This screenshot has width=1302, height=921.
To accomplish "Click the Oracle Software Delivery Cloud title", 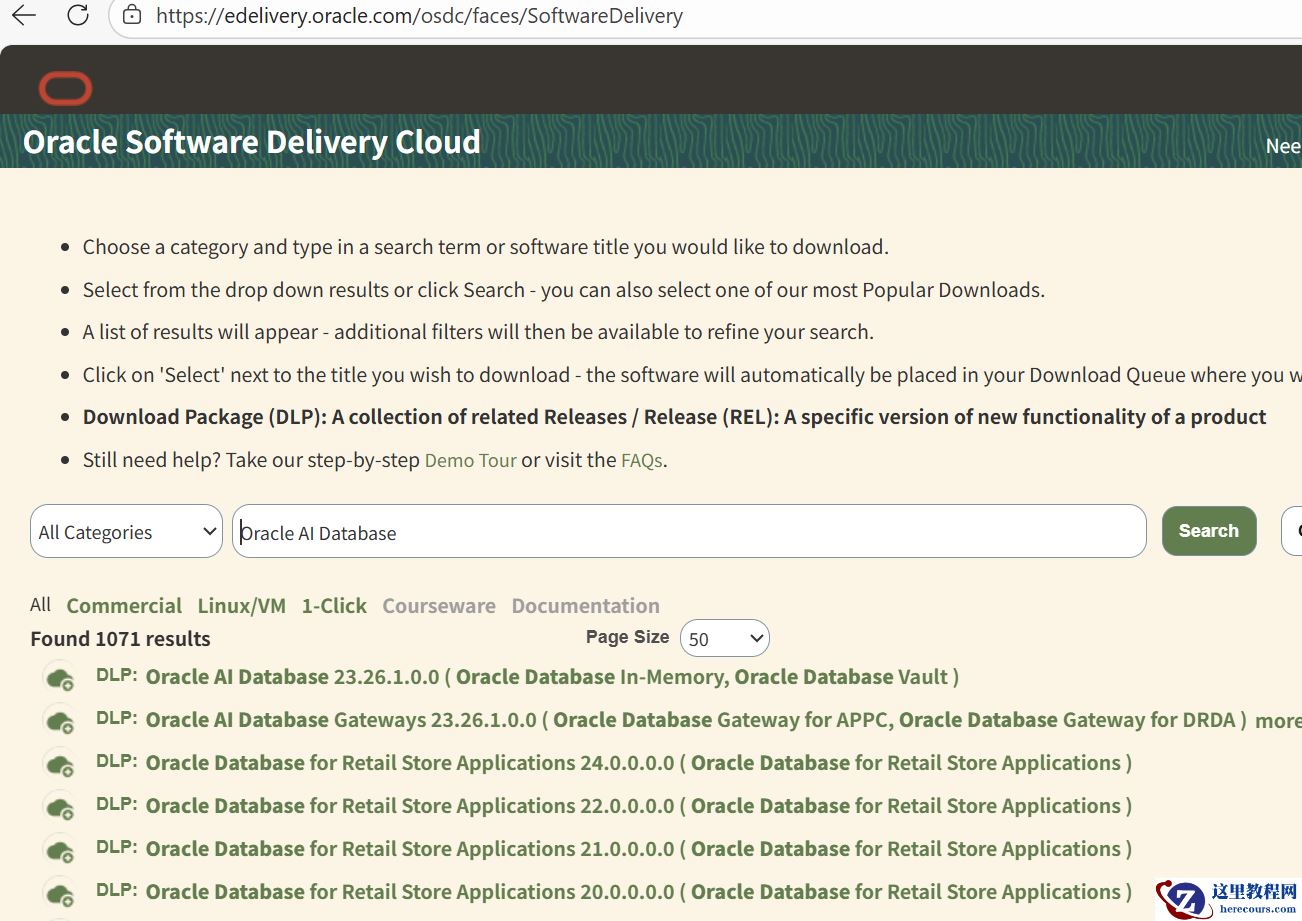I will 252,142.
